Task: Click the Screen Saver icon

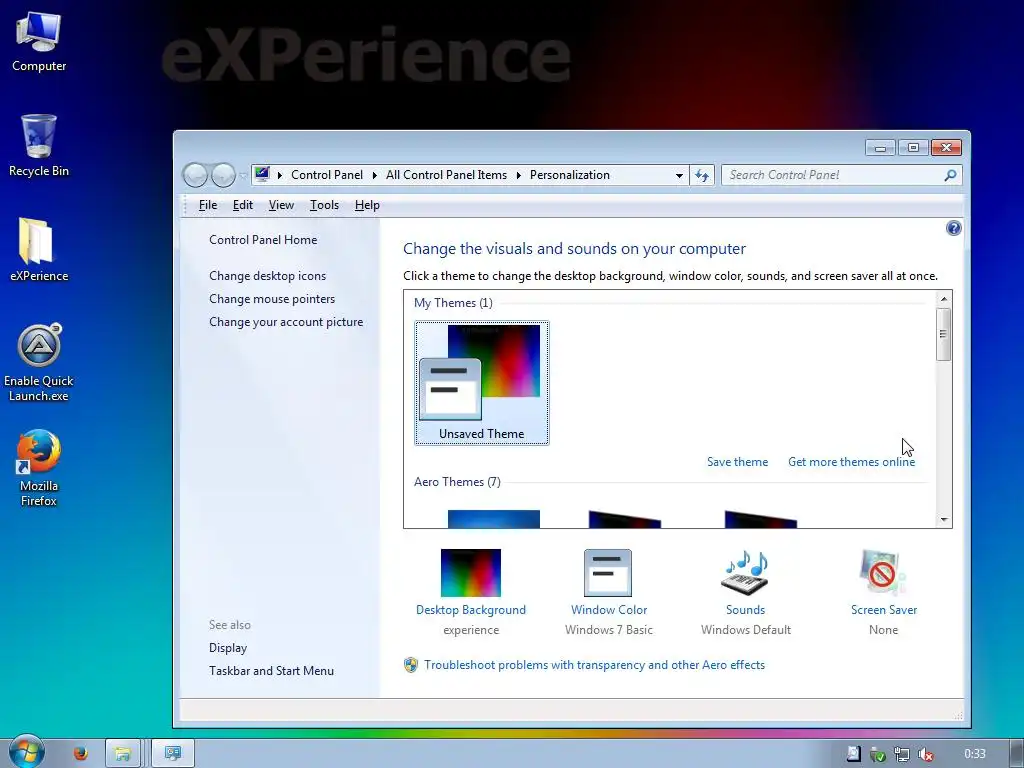Action: coord(883,573)
